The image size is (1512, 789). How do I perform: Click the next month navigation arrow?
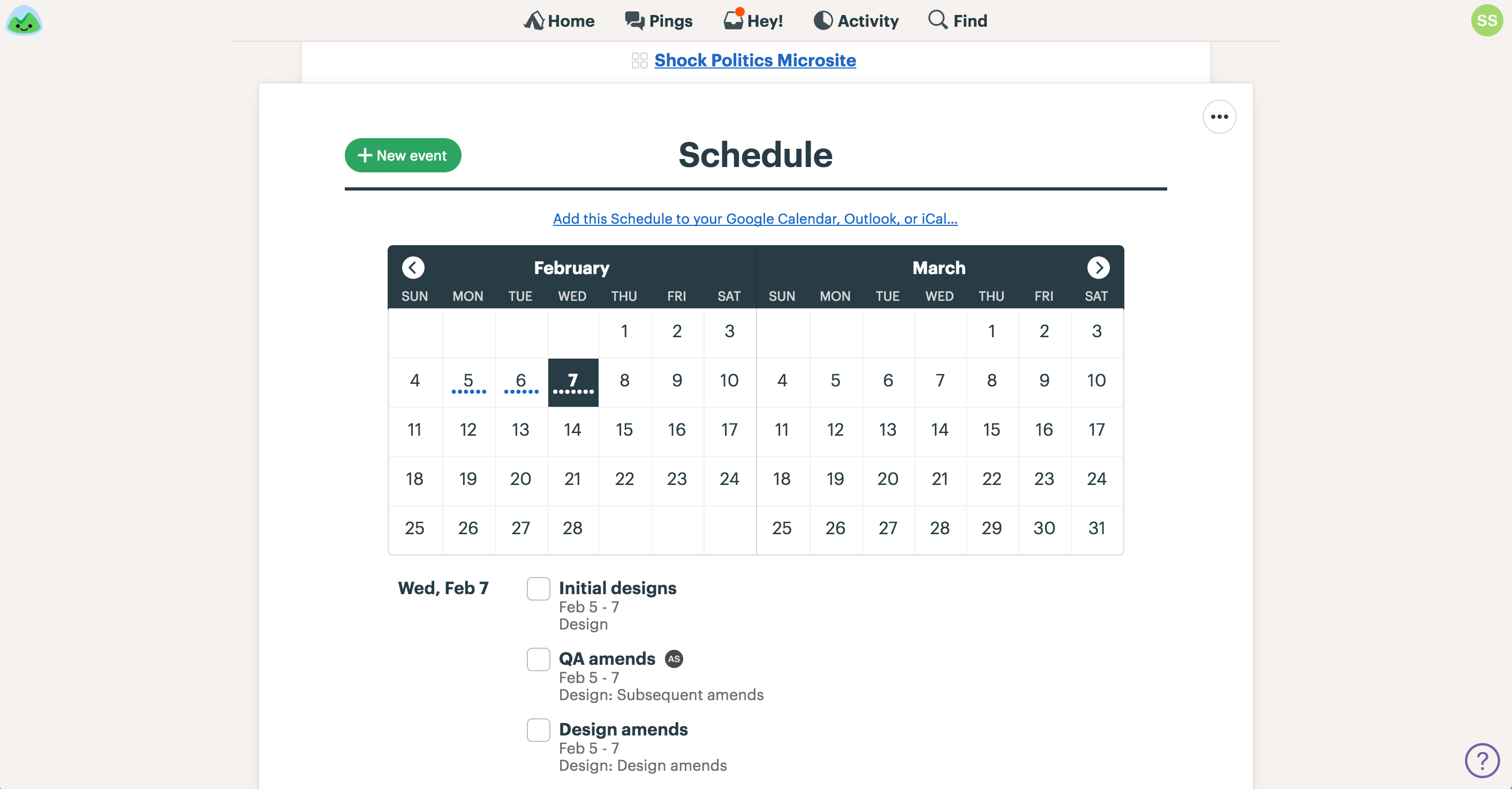[x=1098, y=267]
